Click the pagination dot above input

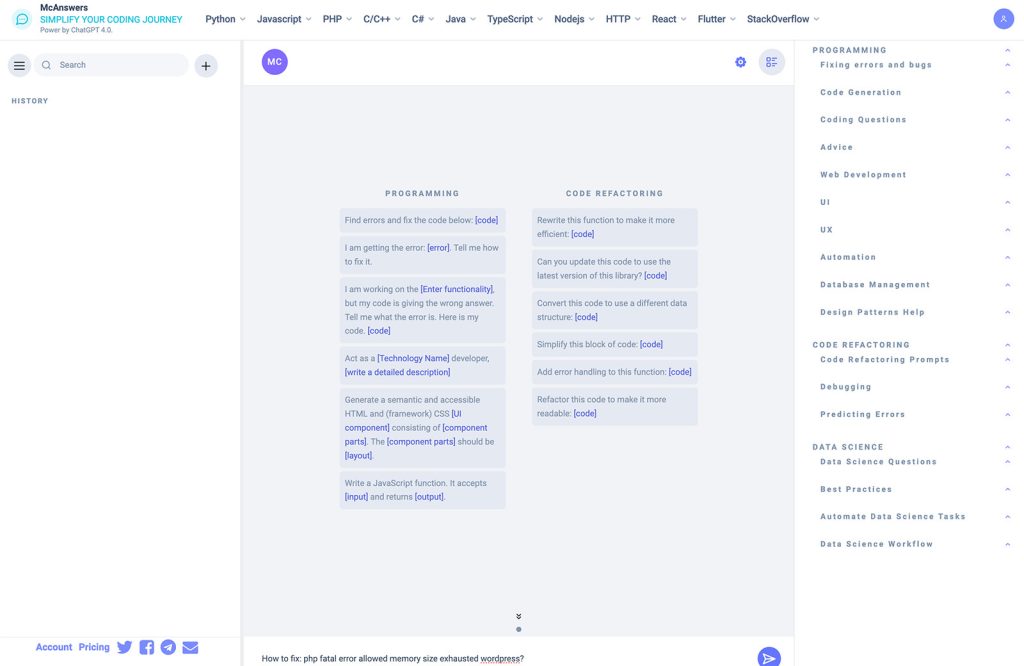pos(519,629)
